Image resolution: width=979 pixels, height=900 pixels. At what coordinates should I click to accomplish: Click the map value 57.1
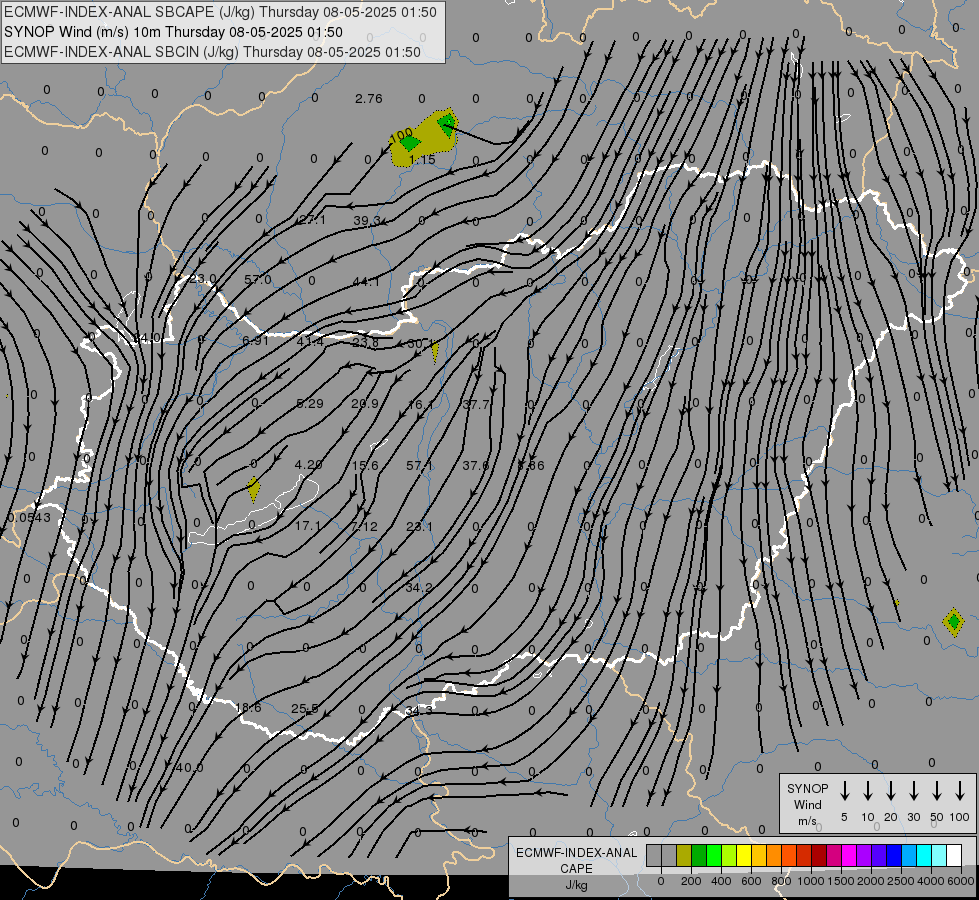420,465
